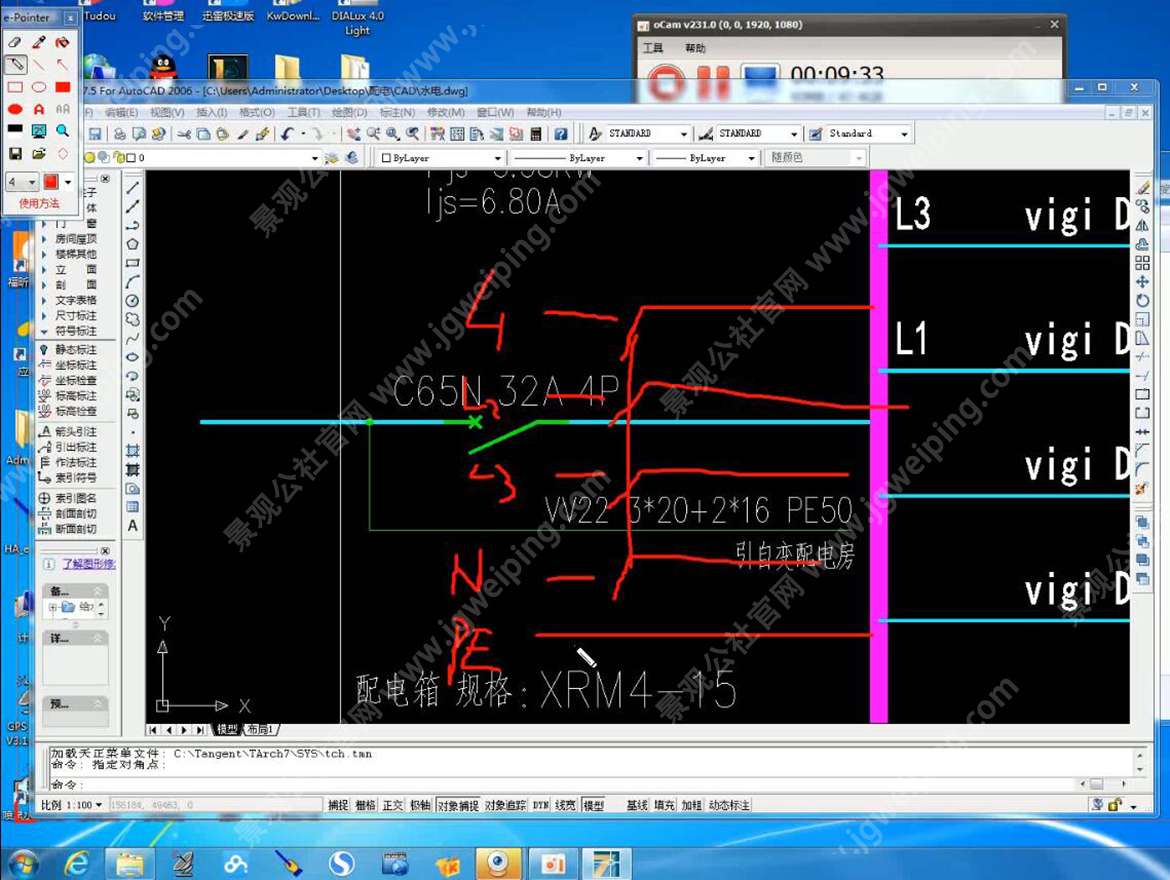Save the drawing using AutoCAD toolbar

click(96, 134)
